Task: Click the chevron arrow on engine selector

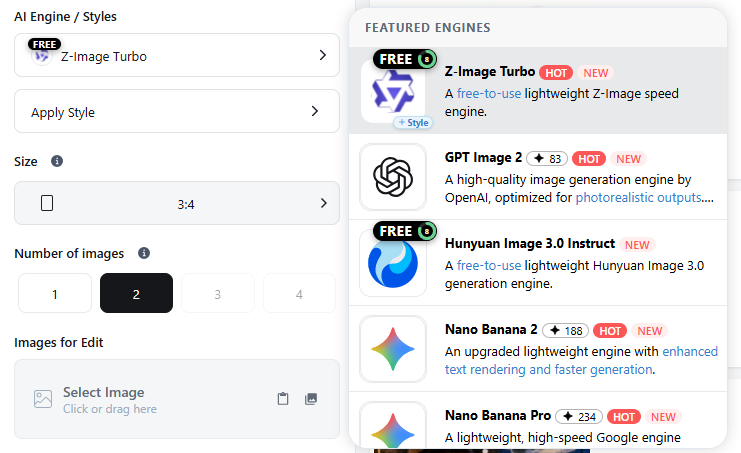Action: coord(323,55)
